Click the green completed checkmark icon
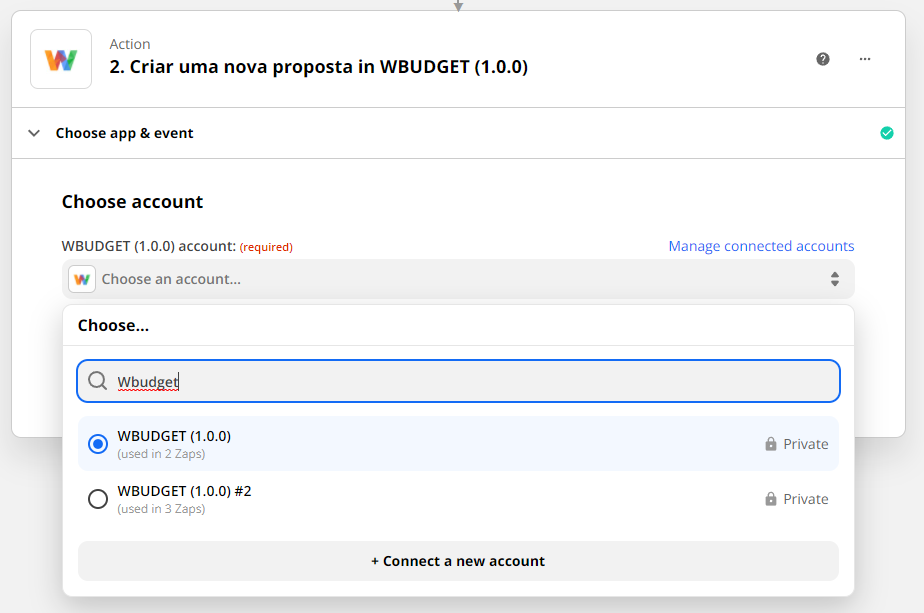Viewport: 924px width, 613px height. pos(886,133)
